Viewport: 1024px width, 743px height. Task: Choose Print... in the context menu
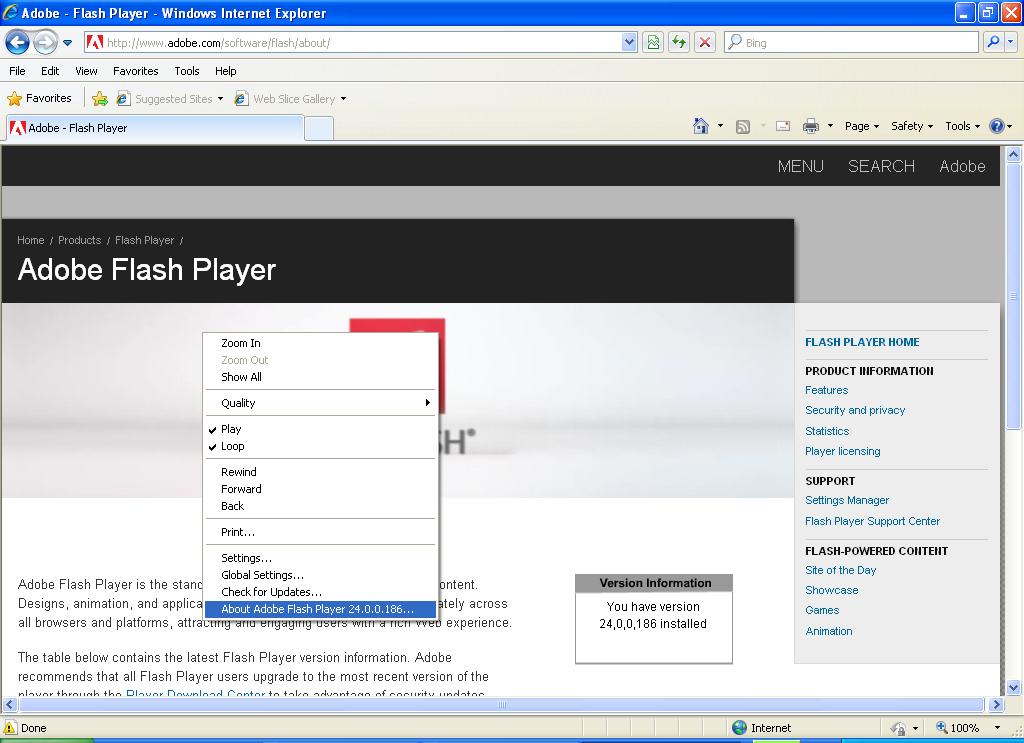click(320, 532)
